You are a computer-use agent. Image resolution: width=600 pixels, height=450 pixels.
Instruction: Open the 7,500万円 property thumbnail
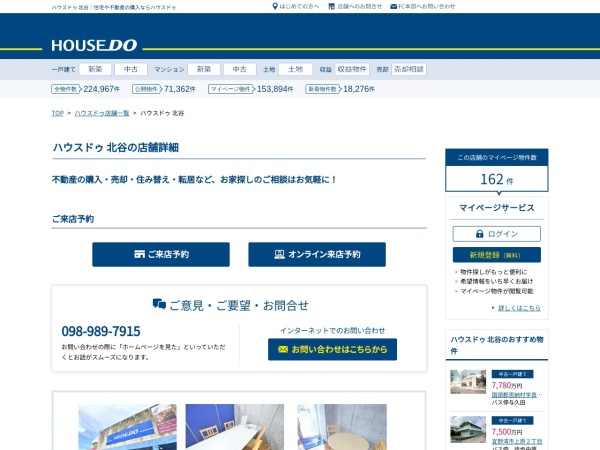[468, 429]
